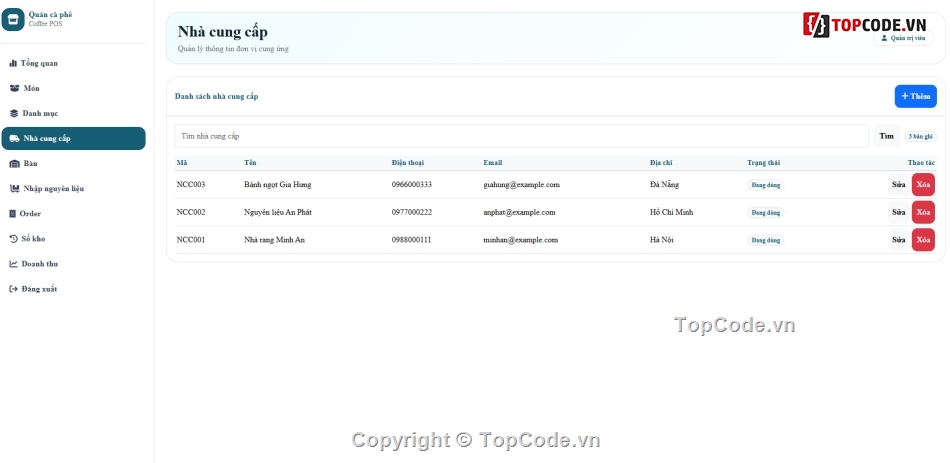Focus the Tìm nhà cung cấp field

tap(522, 136)
